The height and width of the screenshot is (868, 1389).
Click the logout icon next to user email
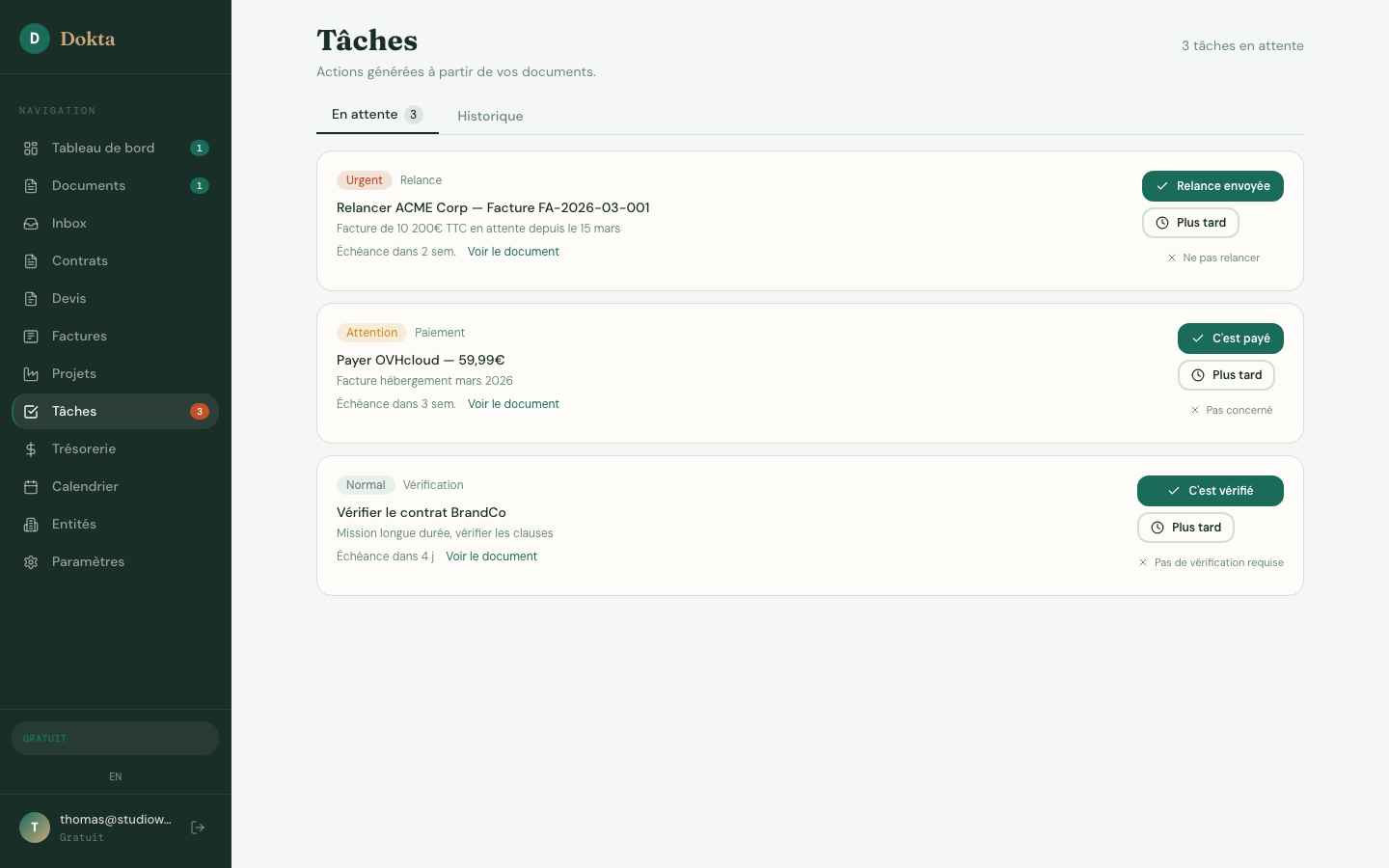(198, 827)
